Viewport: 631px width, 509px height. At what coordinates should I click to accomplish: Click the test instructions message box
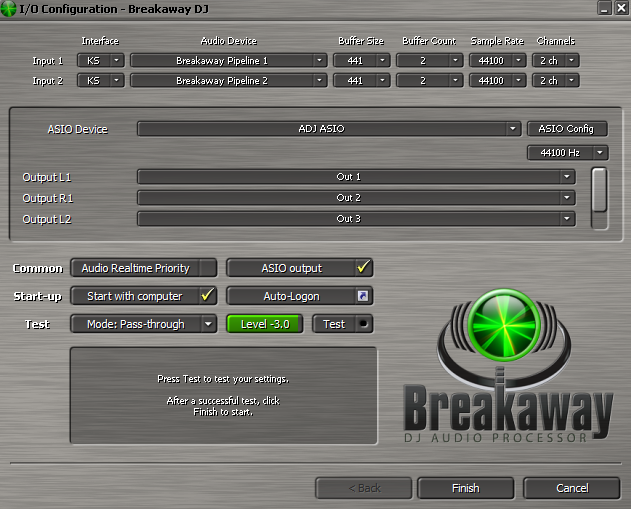tap(224, 396)
